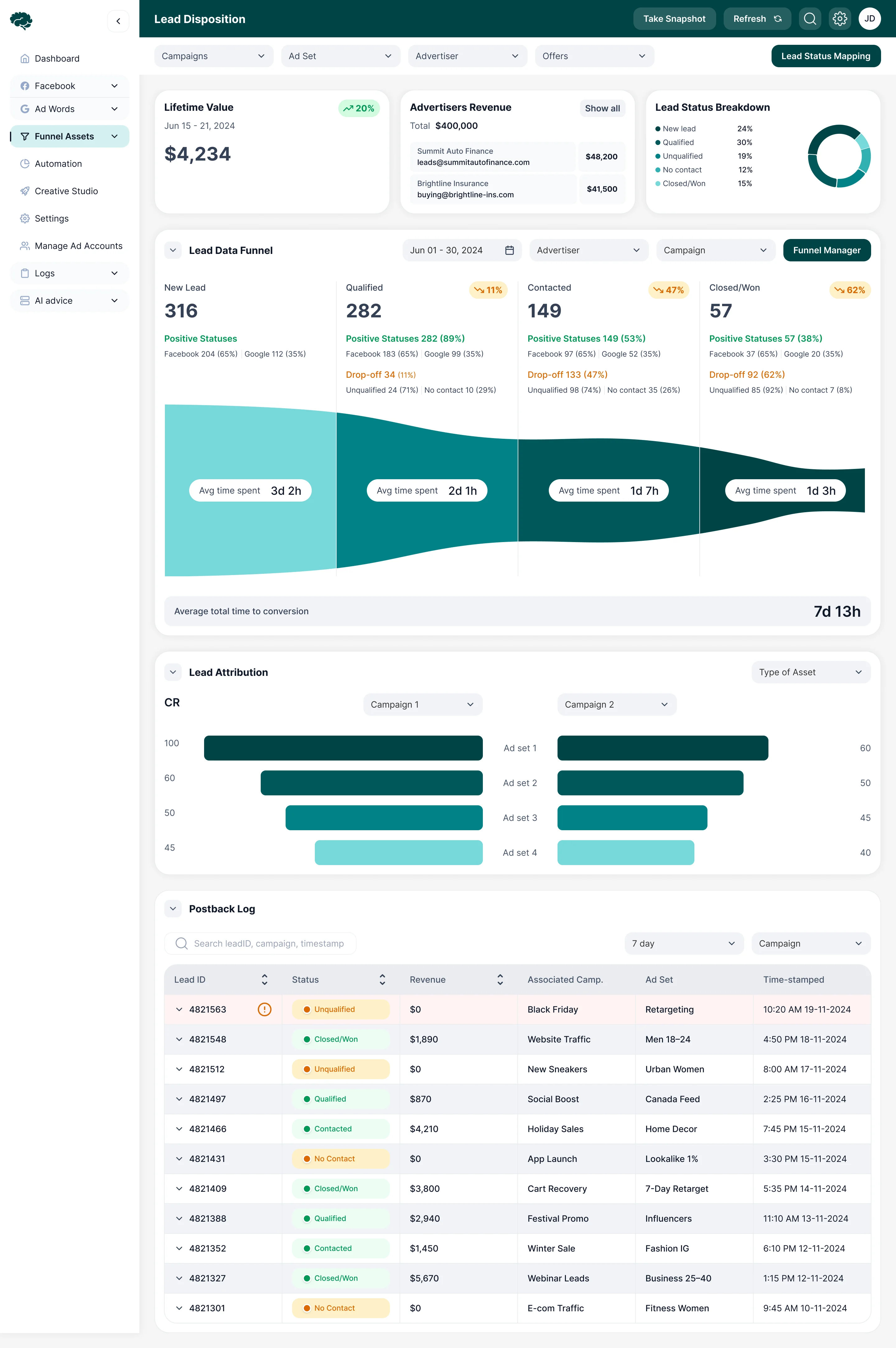
Task: Select the Jun 01 - 30, 2024 date range
Action: click(x=462, y=250)
